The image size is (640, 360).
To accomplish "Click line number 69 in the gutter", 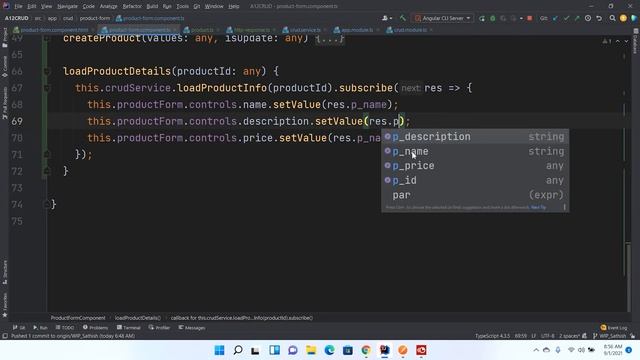I will click(17, 121).
